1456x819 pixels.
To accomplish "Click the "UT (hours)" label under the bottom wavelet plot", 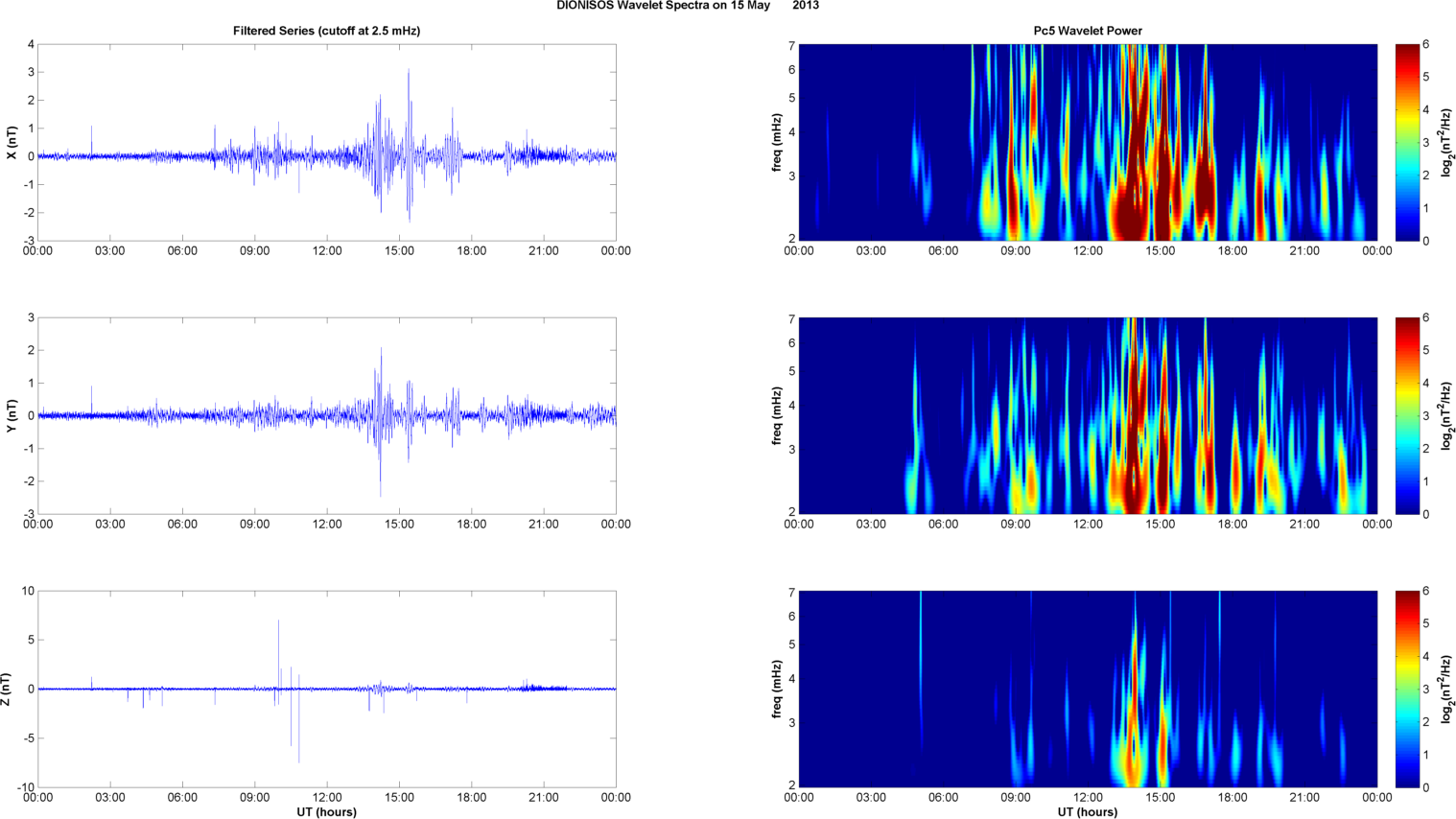I will coord(1088,812).
